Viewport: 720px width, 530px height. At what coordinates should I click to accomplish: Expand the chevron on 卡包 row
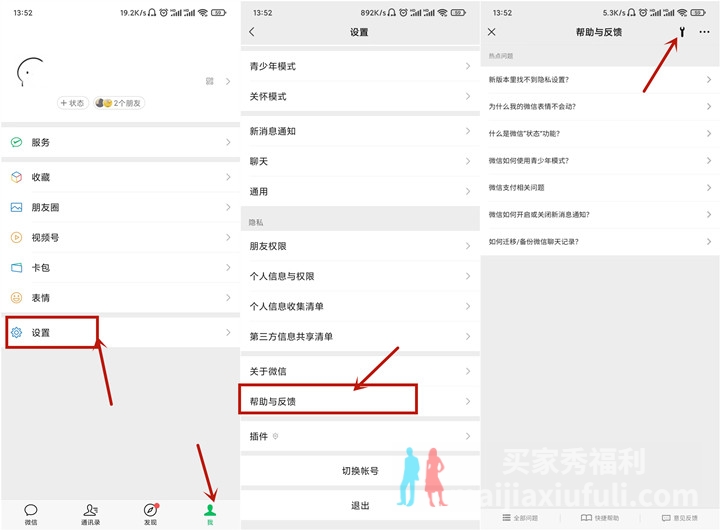point(228,267)
